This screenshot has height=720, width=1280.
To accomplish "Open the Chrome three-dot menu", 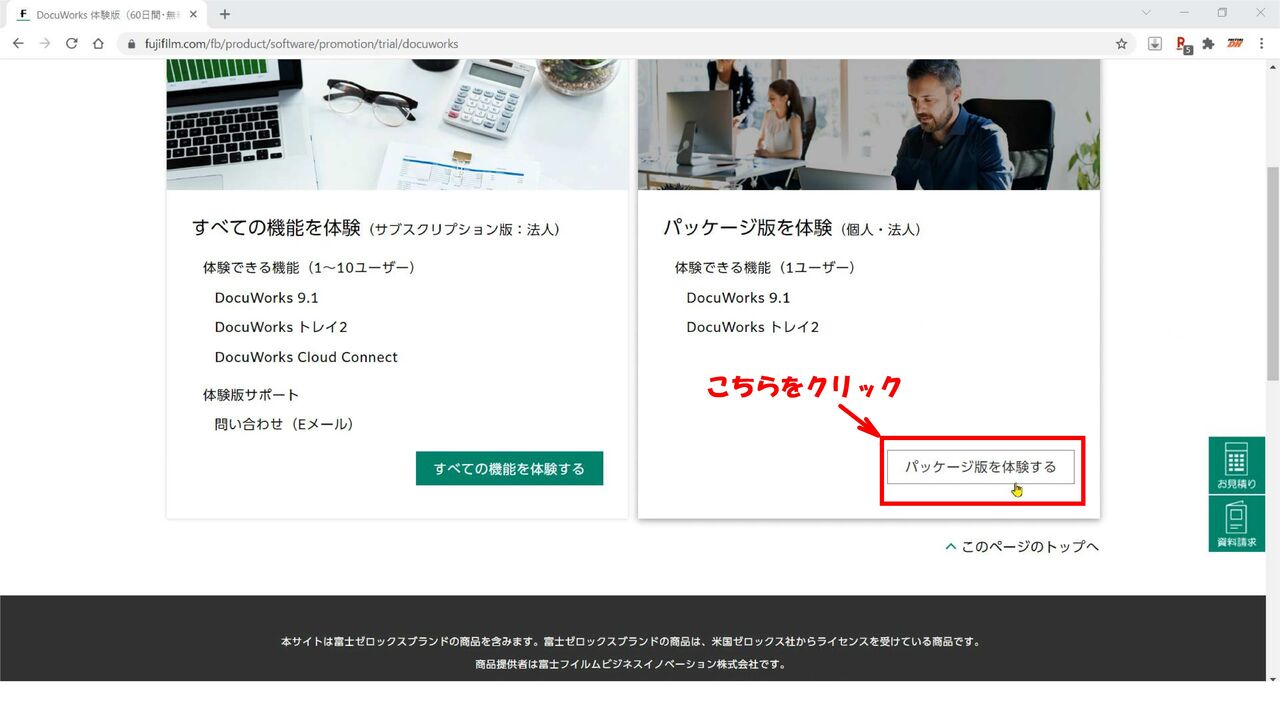I will point(1263,44).
